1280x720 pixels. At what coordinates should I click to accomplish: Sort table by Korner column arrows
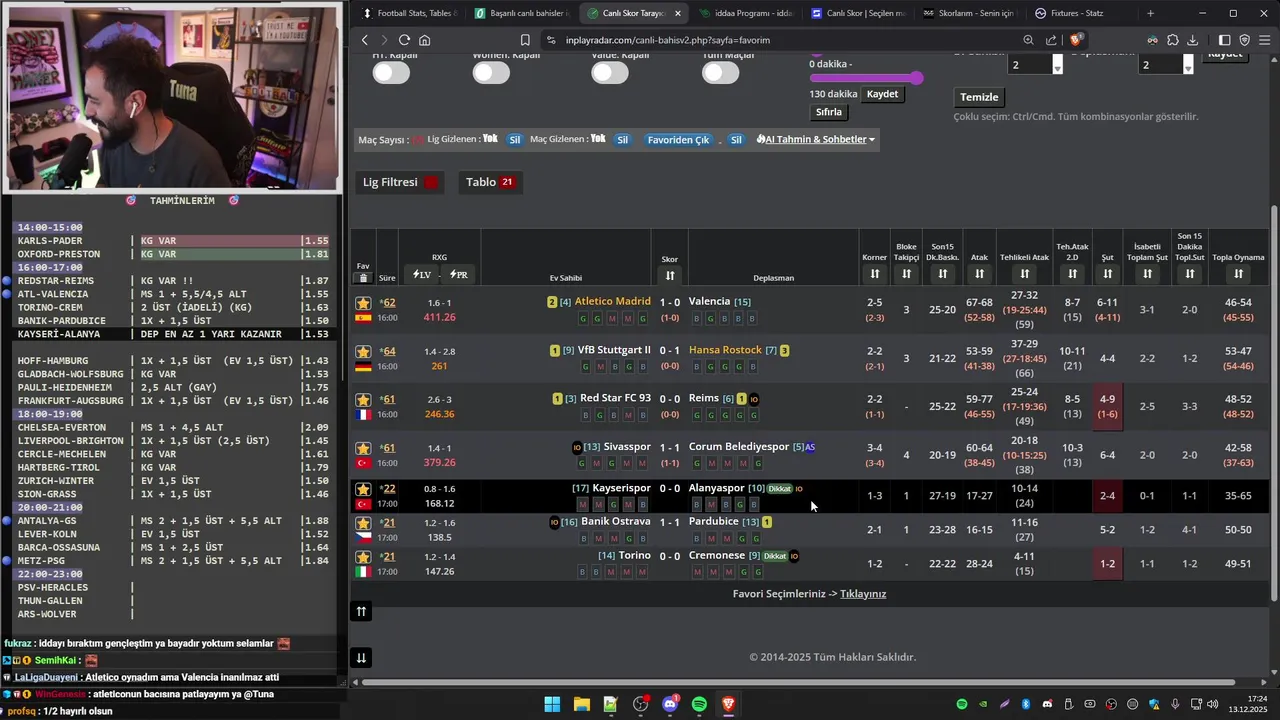pyautogui.click(x=875, y=274)
